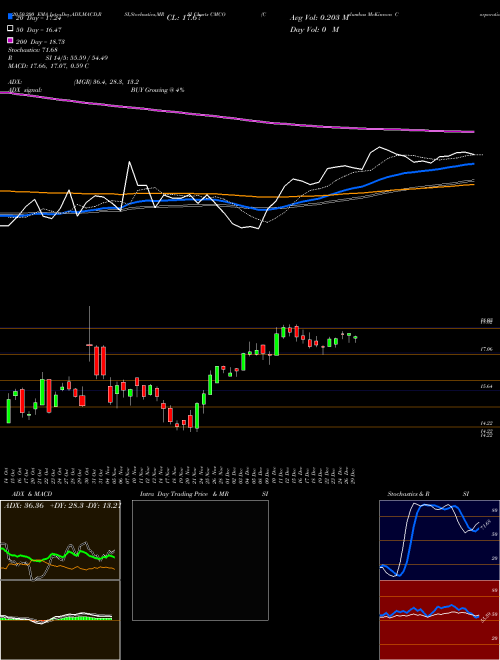Open the blue Stochastics chart panel

pos(439,540)
